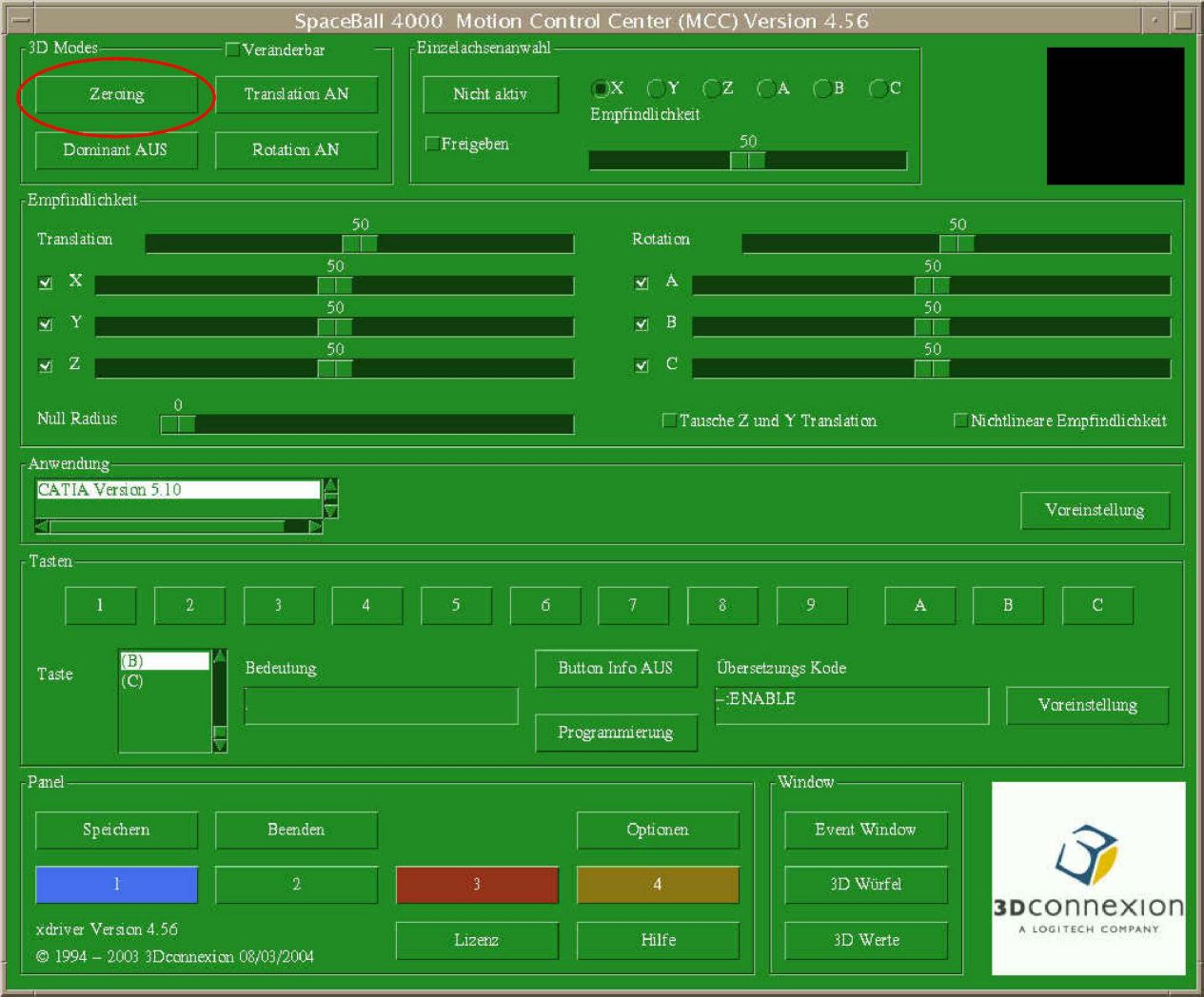This screenshot has height=997, width=1204.
Task: Toggle the Dominant AUS button
Action: [x=116, y=149]
